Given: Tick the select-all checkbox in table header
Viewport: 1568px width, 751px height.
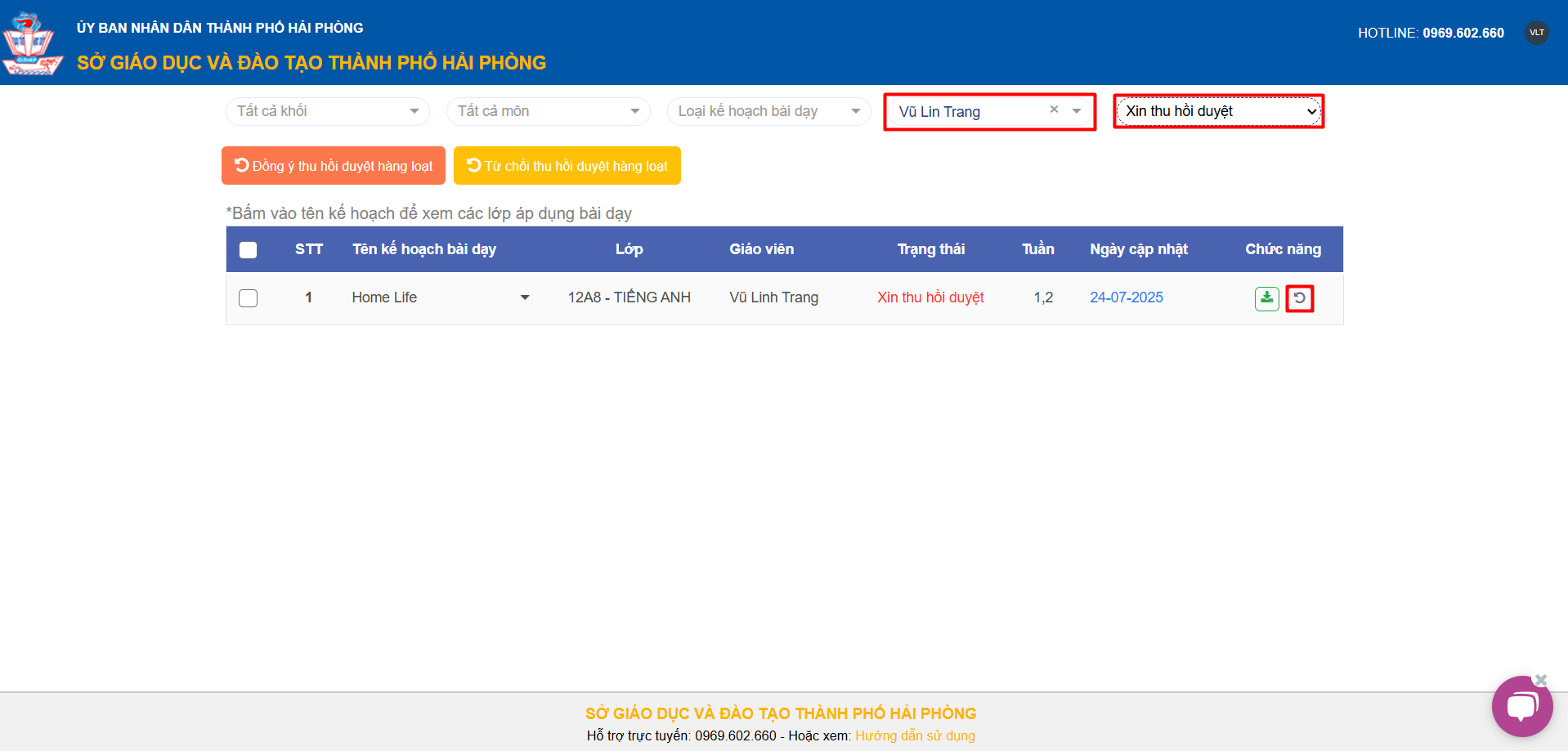Looking at the screenshot, I should [249, 250].
